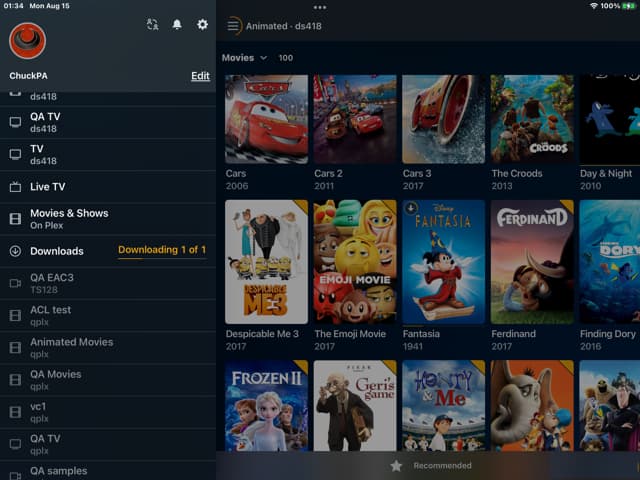Select QA EAC3 TS128 library

coord(108,283)
